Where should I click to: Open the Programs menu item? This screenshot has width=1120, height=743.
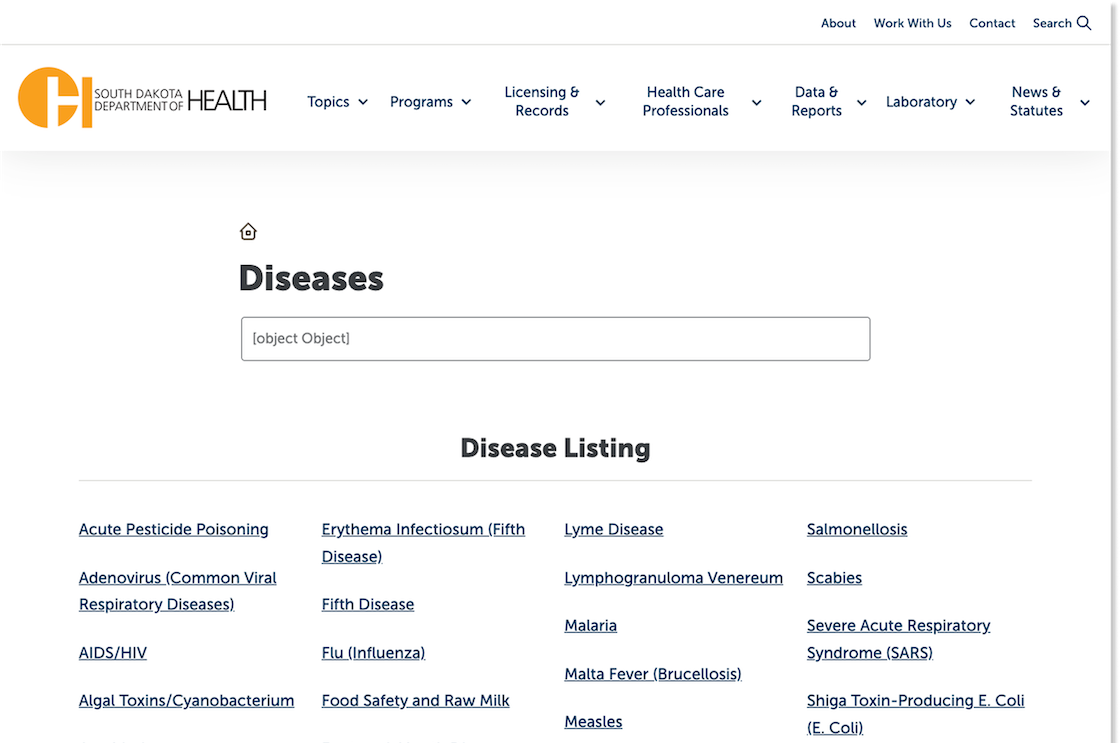click(x=421, y=102)
